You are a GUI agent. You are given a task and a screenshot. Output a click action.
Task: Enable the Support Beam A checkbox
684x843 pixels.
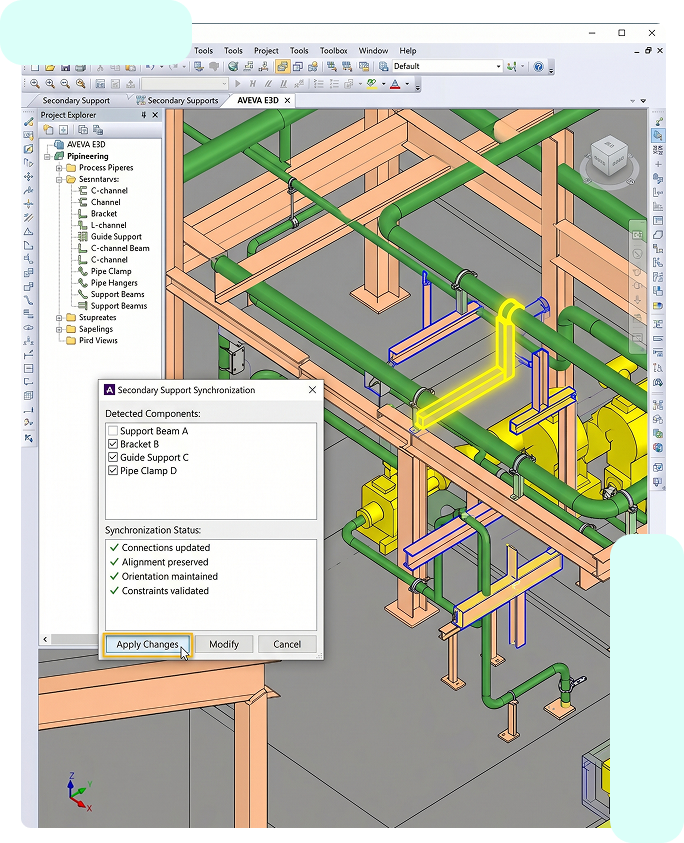[113, 431]
